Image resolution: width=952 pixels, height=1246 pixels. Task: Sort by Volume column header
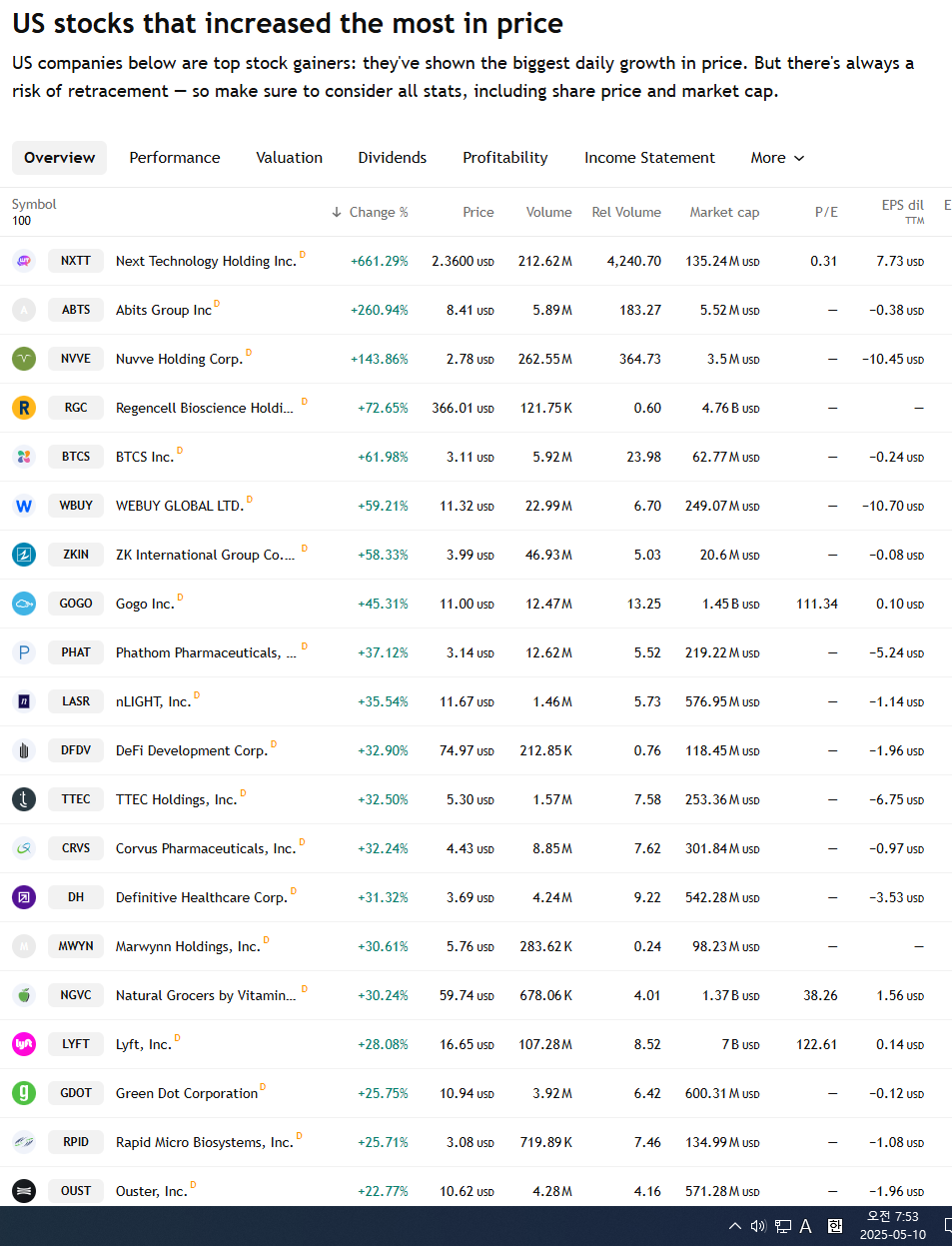coord(549,212)
